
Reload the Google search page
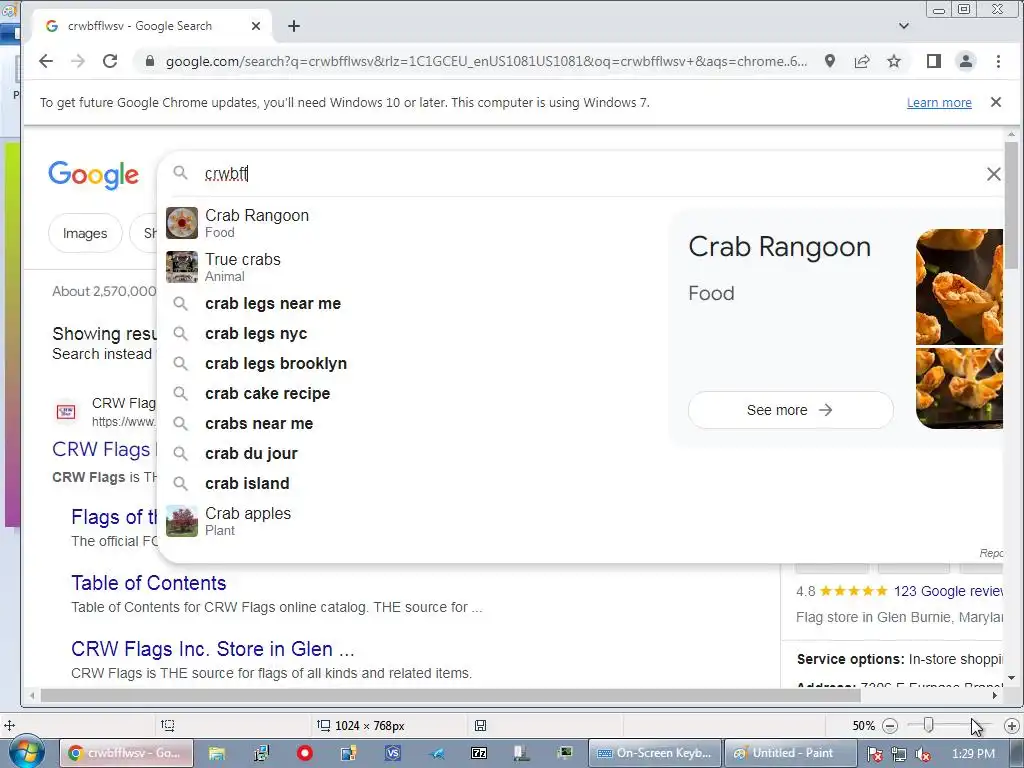(110, 61)
